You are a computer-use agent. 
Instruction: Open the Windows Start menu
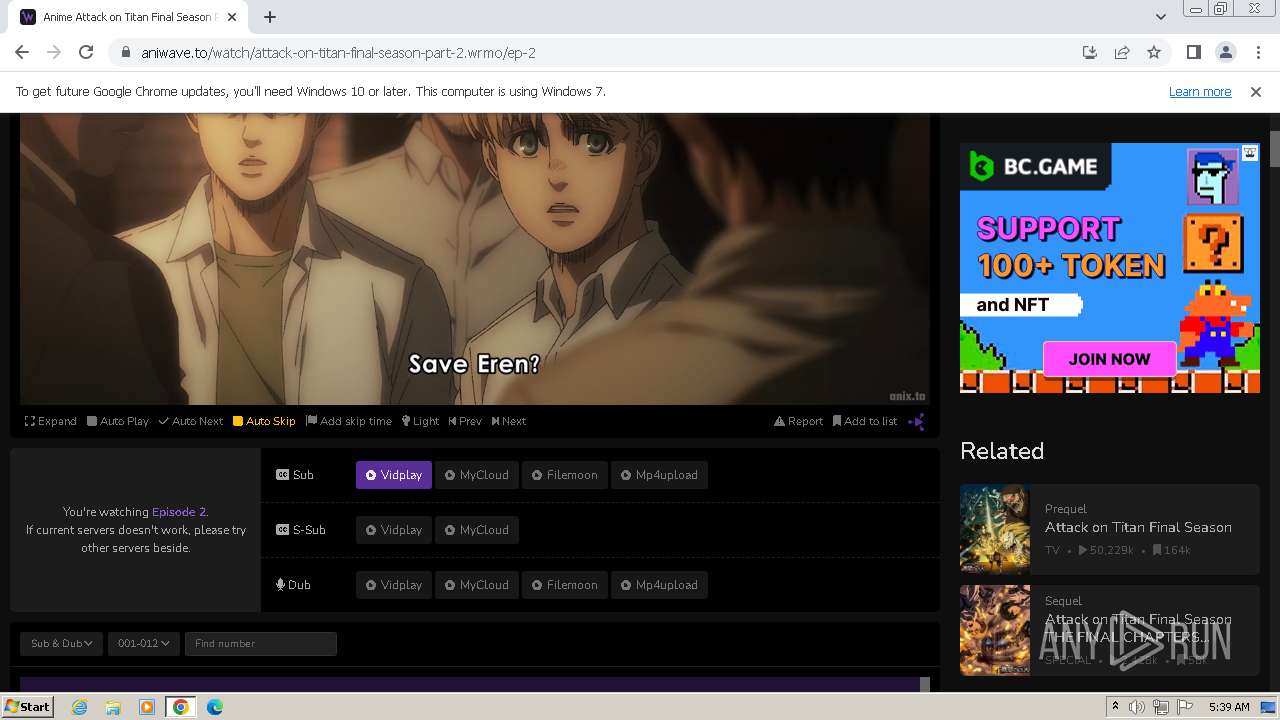tap(27, 706)
